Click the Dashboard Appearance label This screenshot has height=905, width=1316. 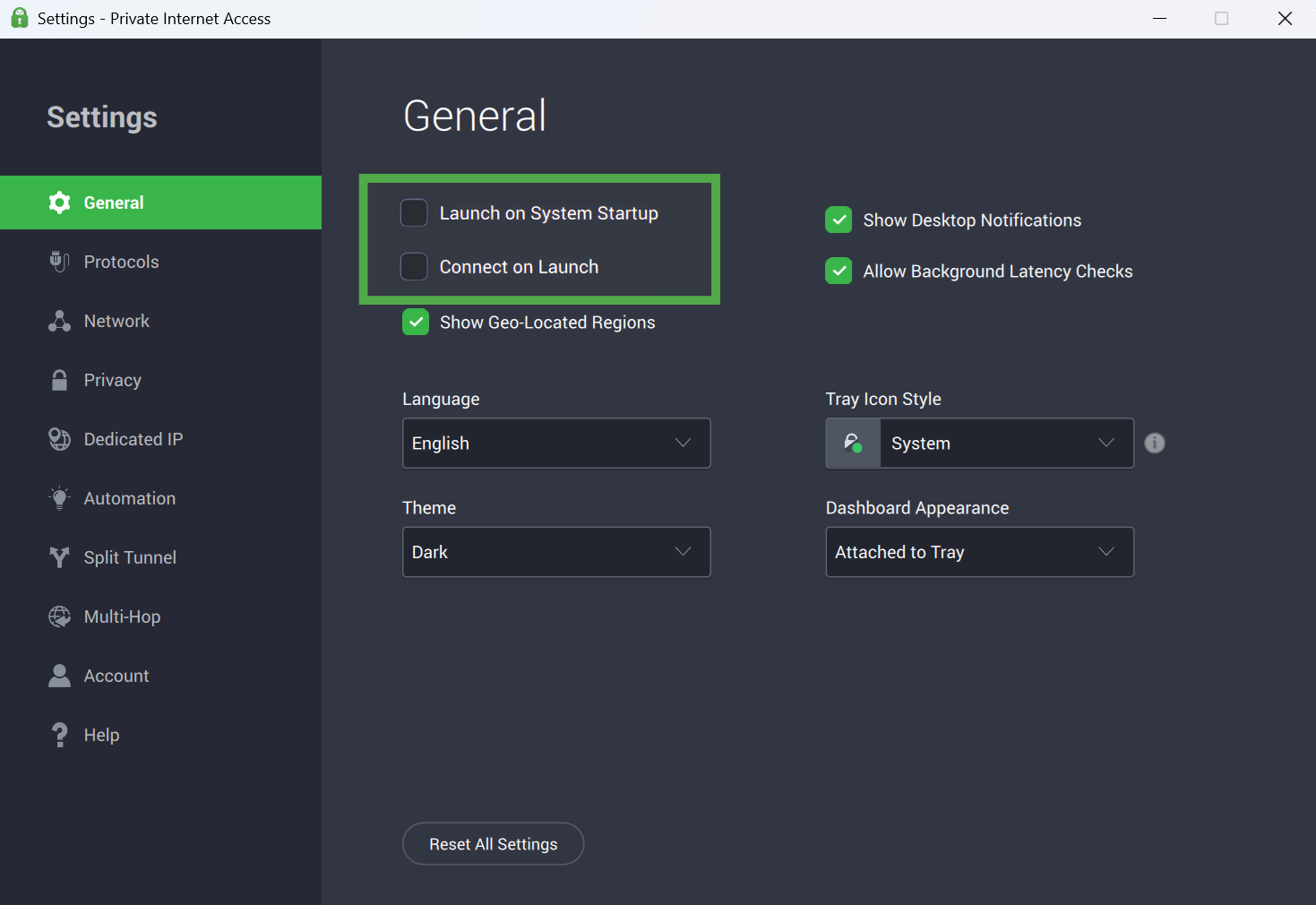tap(917, 508)
